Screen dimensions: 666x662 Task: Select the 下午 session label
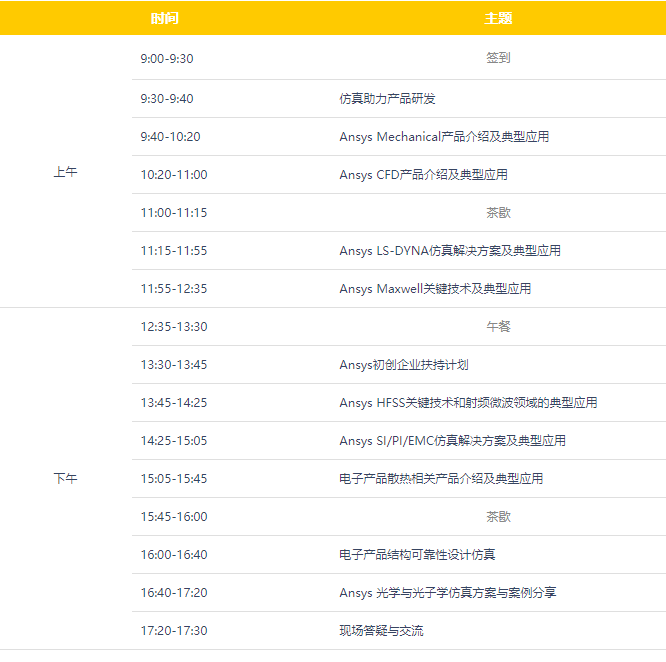[65, 479]
